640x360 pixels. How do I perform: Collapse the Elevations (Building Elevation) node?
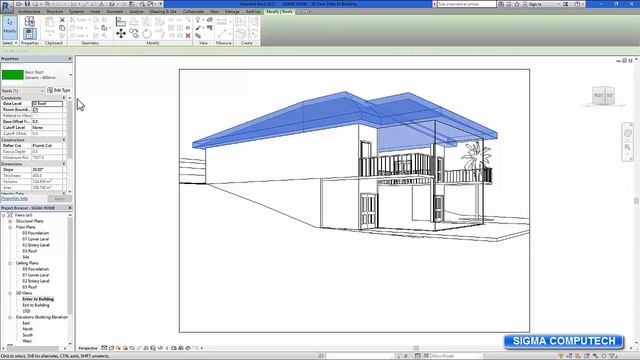coord(10,317)
